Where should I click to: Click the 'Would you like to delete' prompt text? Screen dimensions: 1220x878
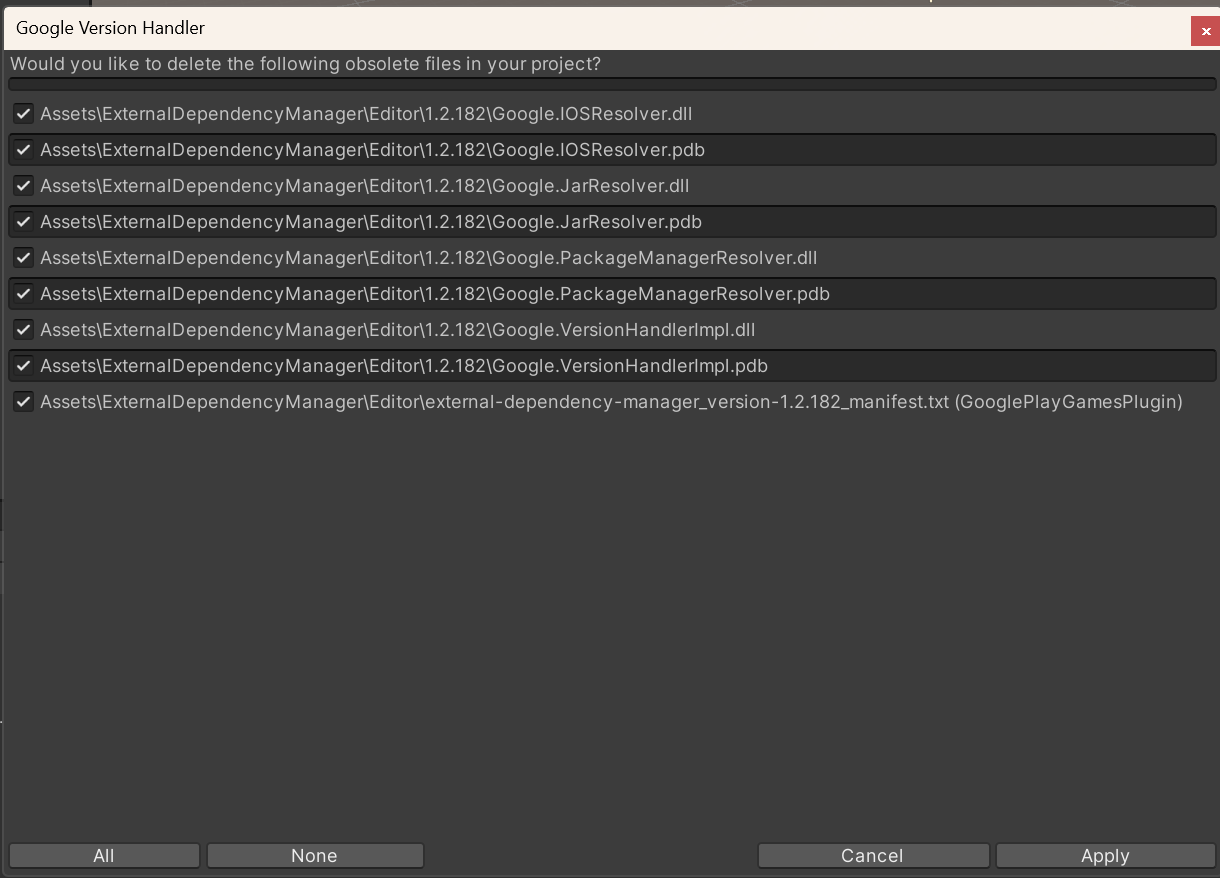click(305, 64)
